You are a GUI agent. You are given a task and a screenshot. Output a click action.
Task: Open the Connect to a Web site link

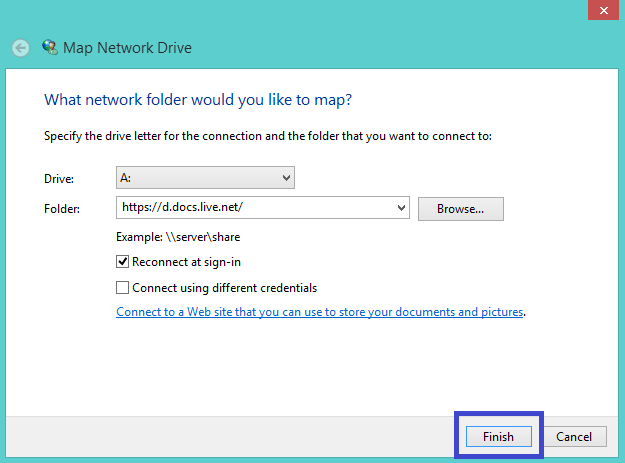[x=319, y=312]
